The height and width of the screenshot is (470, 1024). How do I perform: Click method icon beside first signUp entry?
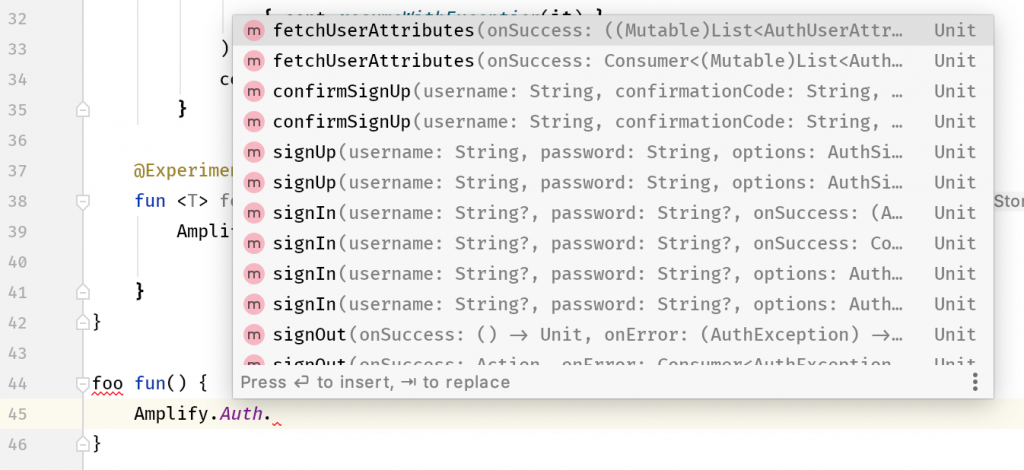pyautogui.click(x=253, y=152)
